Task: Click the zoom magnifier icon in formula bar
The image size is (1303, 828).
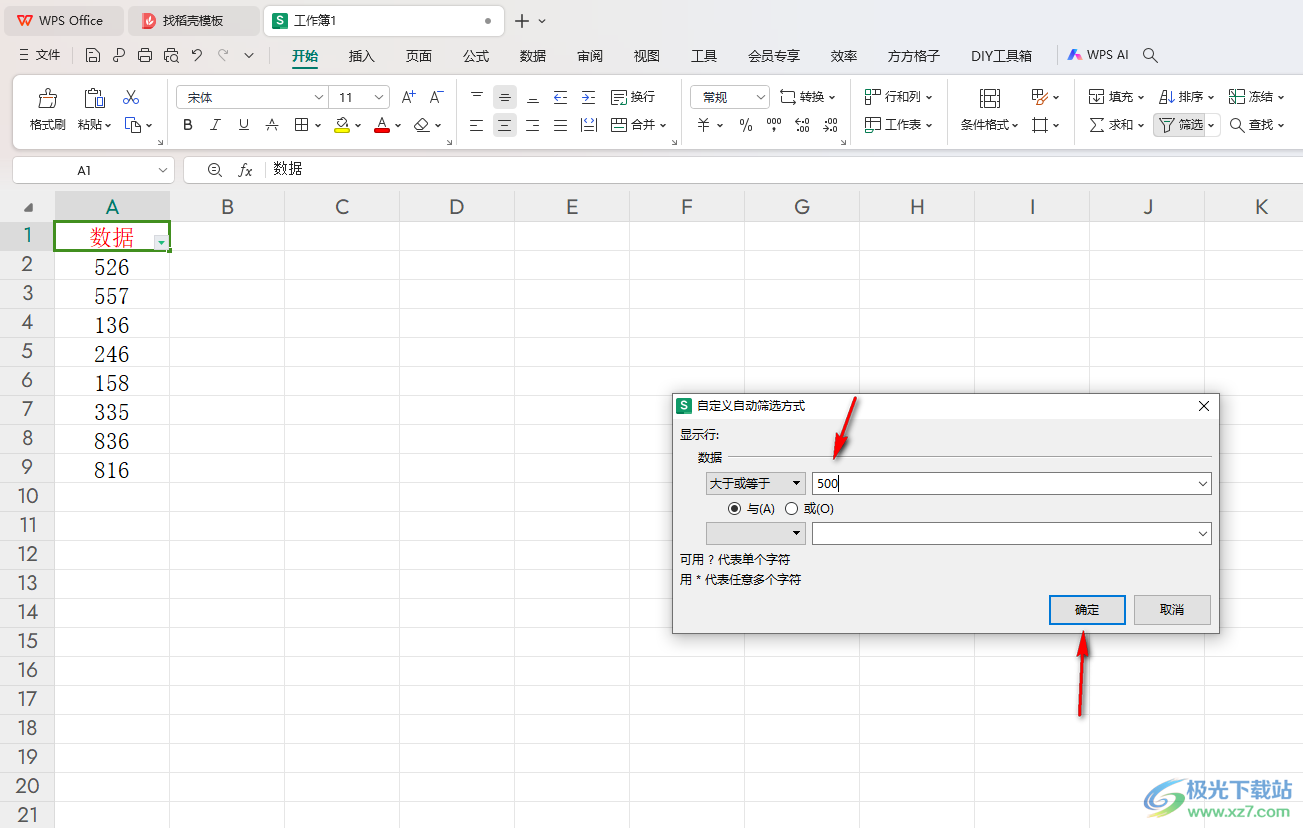Action: [x=215, y=170]
